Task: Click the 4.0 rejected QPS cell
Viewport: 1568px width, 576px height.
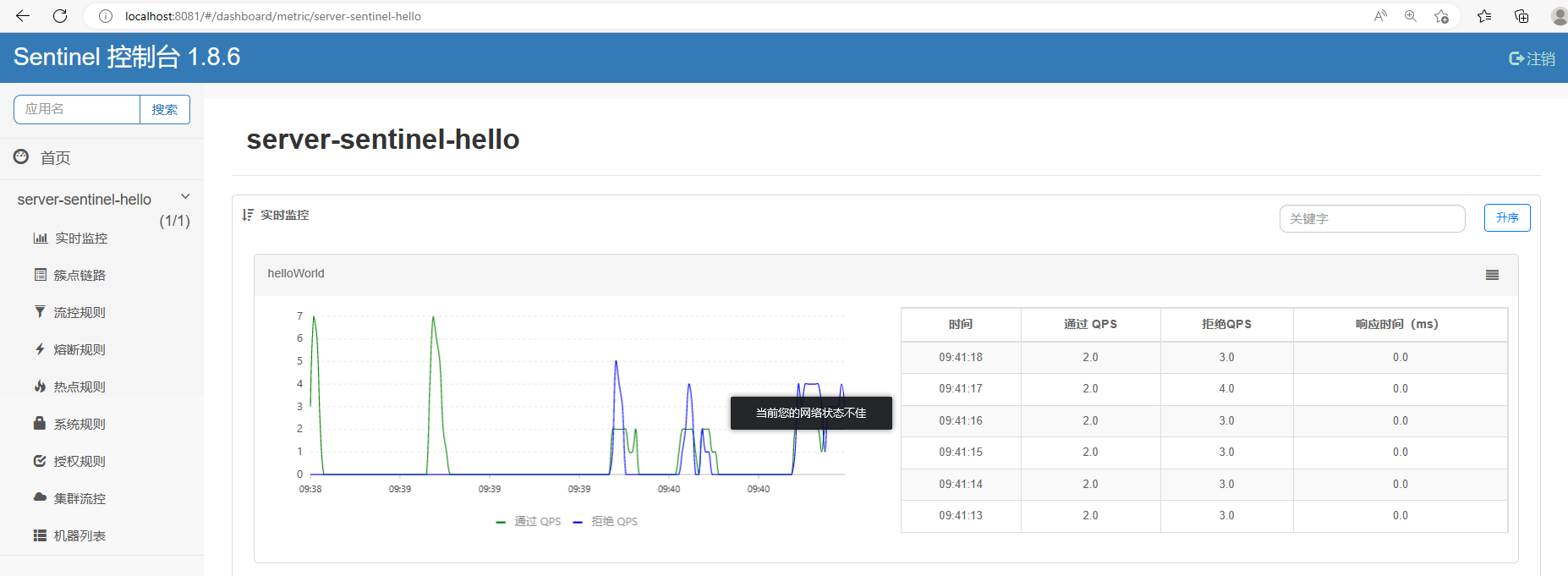Action: pyautogui.click(x=1226, y=389)
